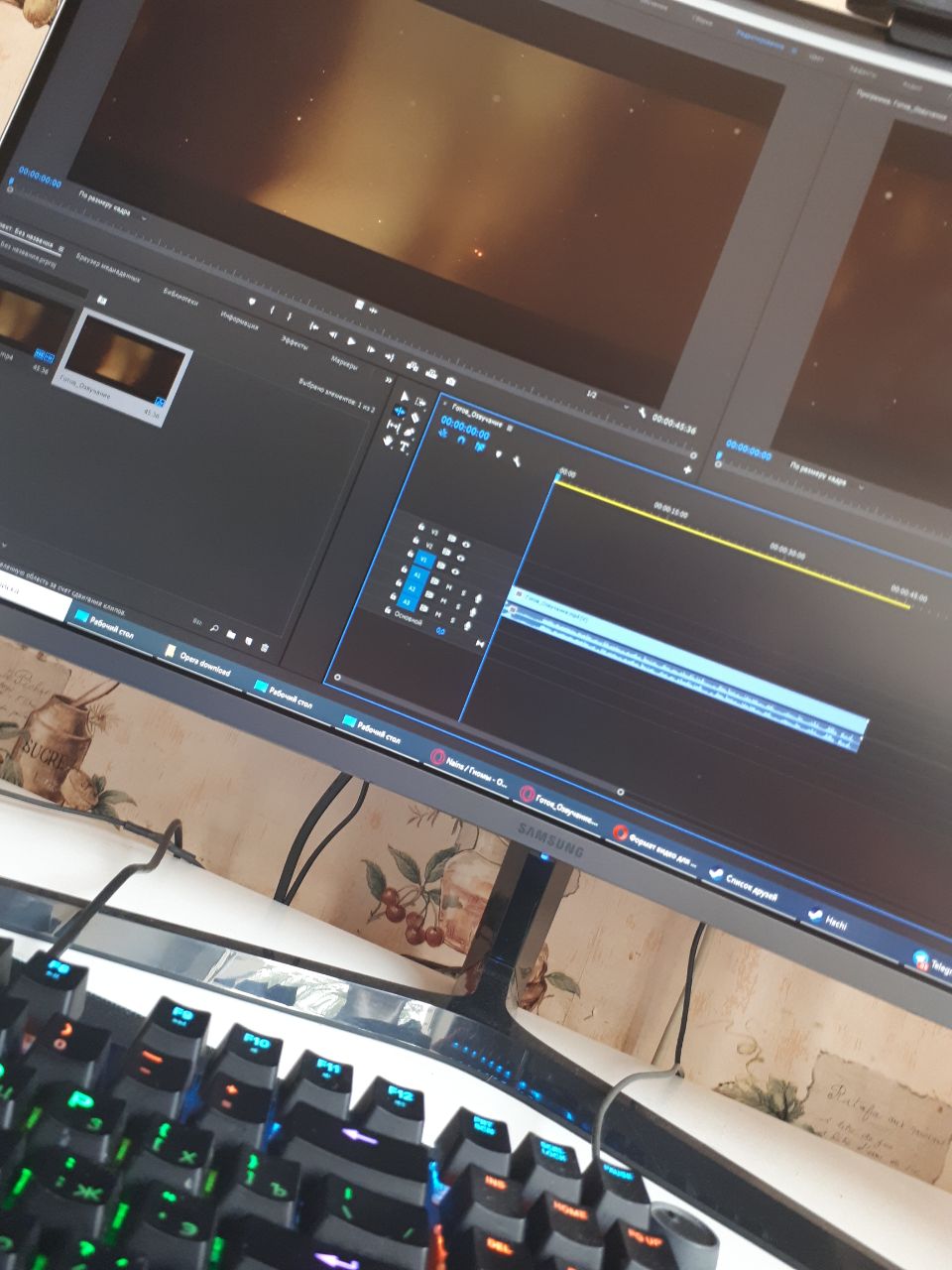Toggle lock on track V3

point(421,526)
